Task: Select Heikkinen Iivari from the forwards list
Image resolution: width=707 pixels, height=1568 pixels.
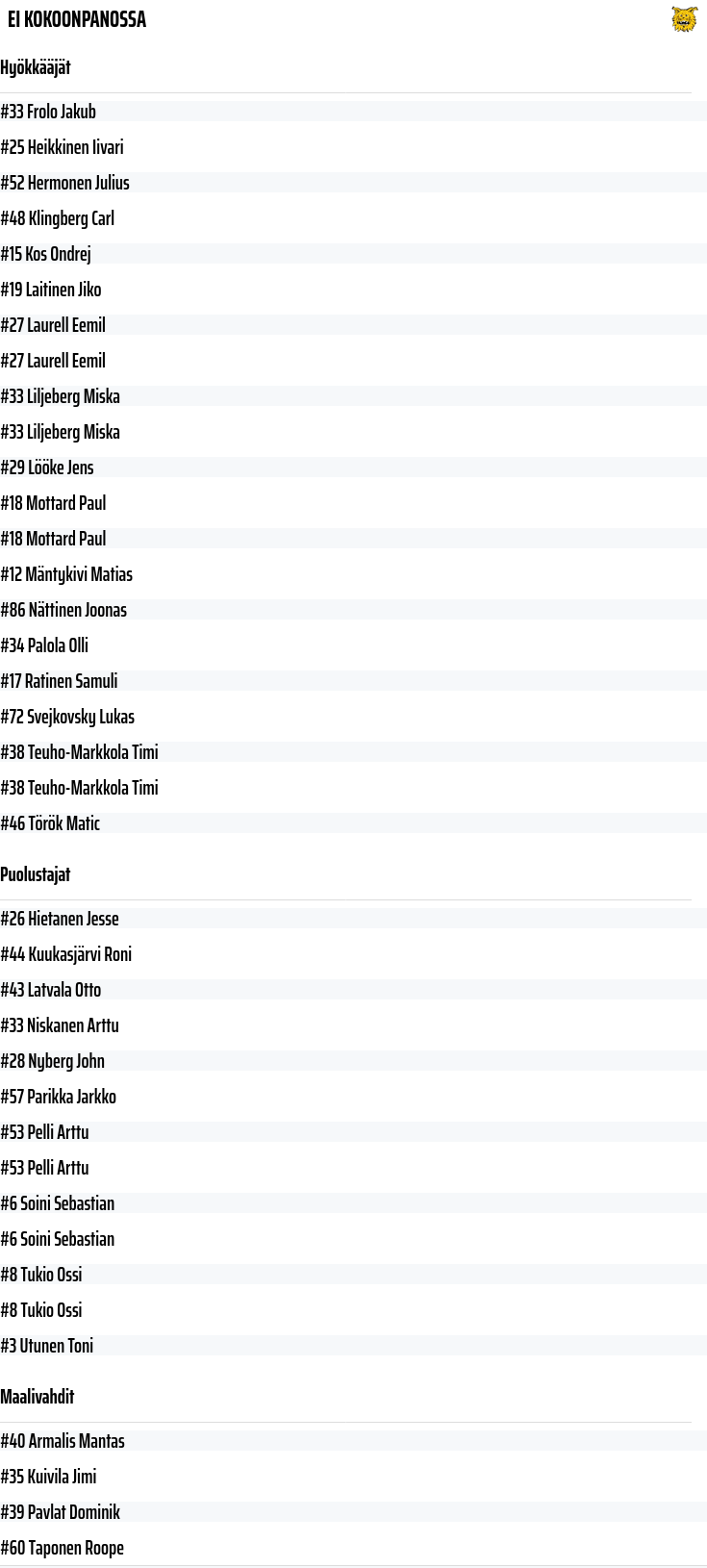Action: pos(62,147)
